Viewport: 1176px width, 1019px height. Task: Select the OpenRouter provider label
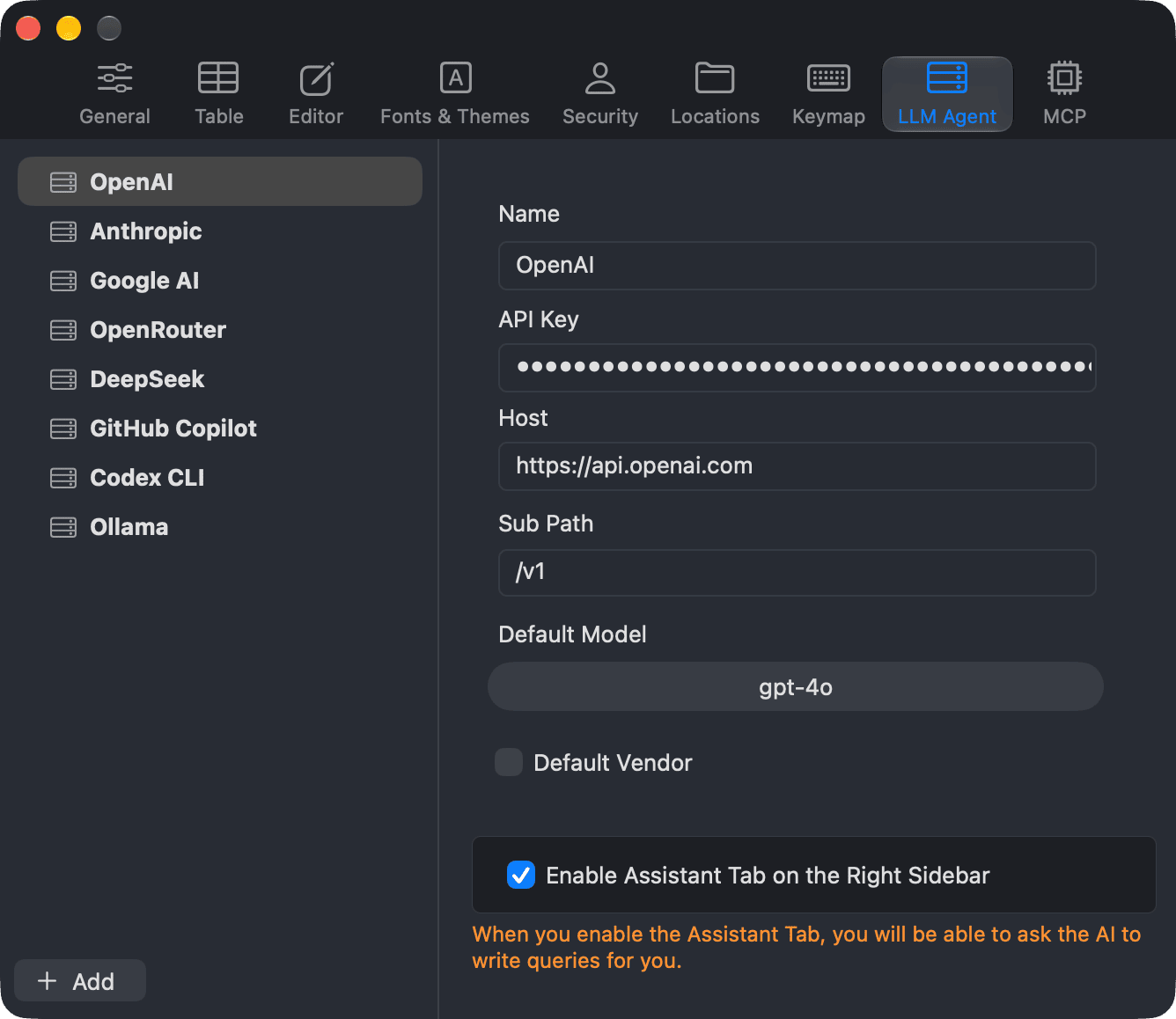point(158,330)
